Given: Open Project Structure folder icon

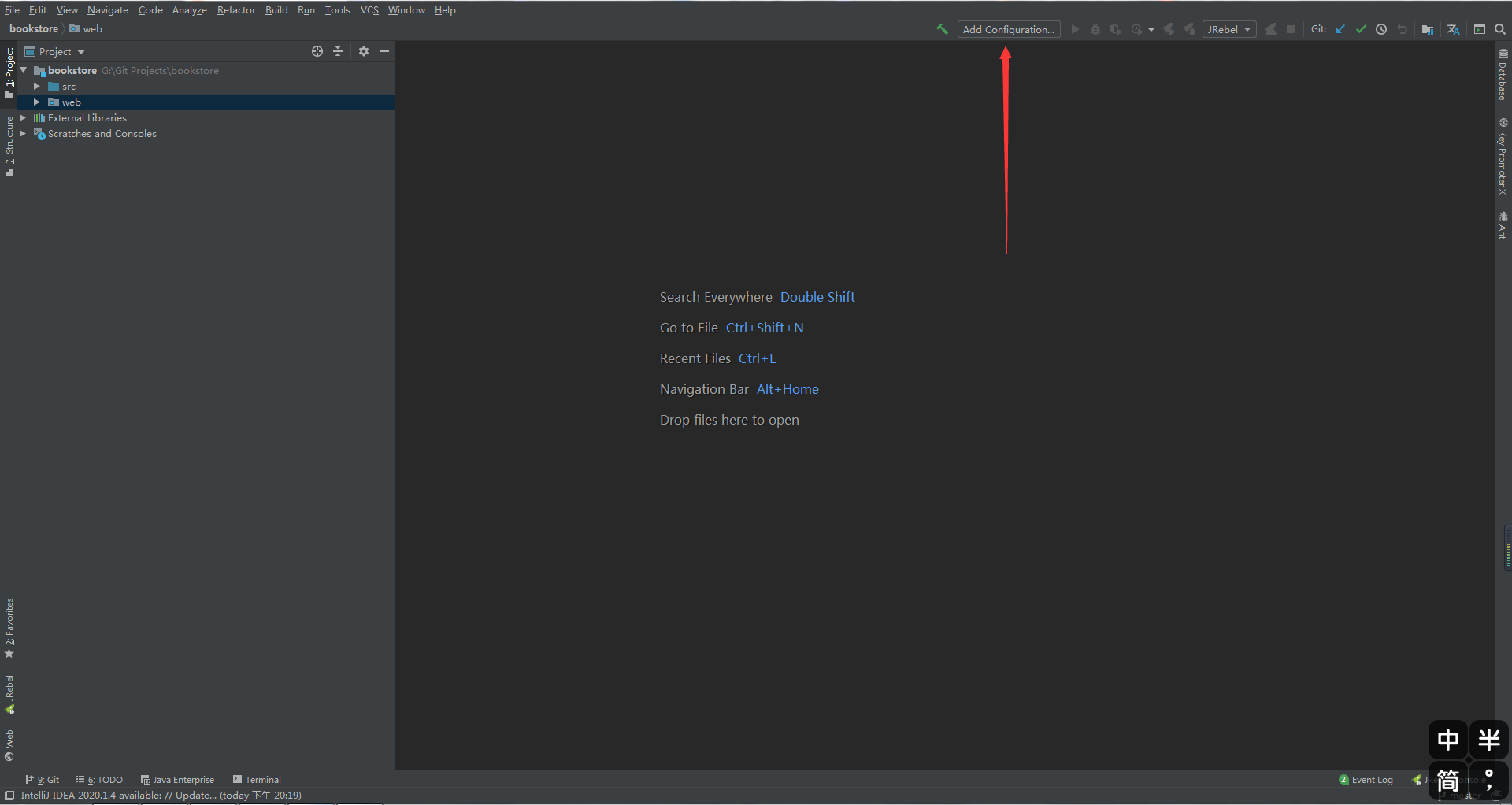Looking at the screenshot, I should [1428, 29].
